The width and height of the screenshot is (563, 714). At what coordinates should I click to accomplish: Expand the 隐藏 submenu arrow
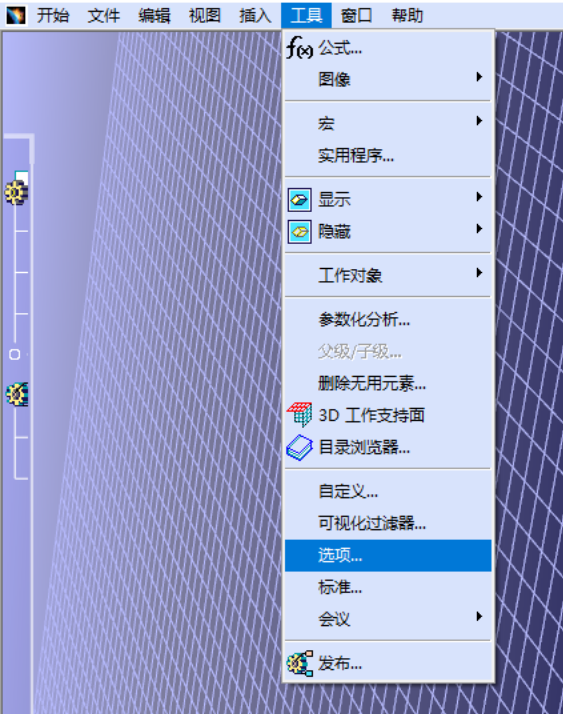click(479, 229)
